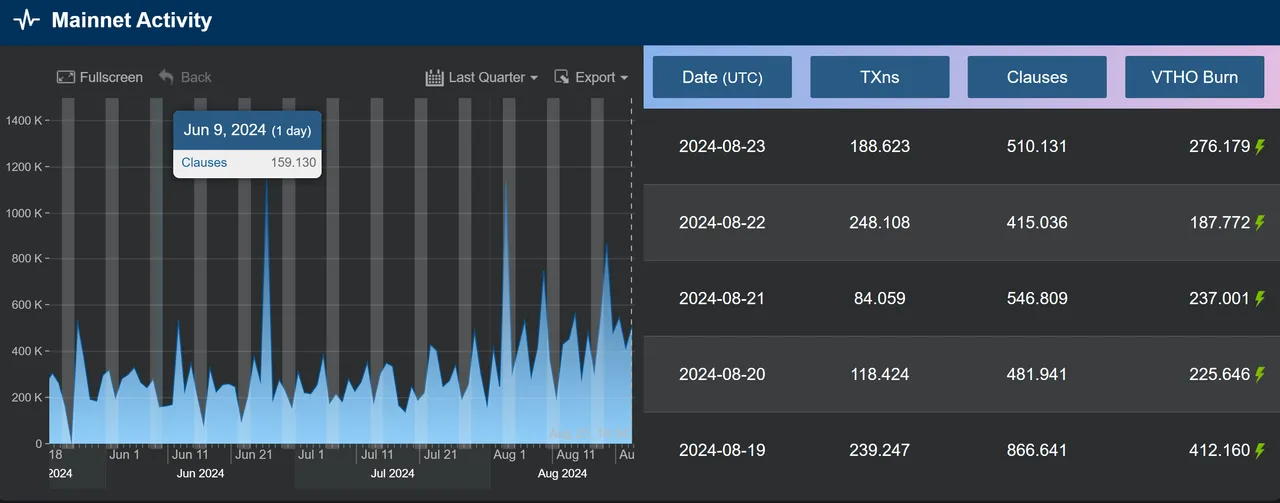Select the 2024-08-21 date cell

point(722,298)
